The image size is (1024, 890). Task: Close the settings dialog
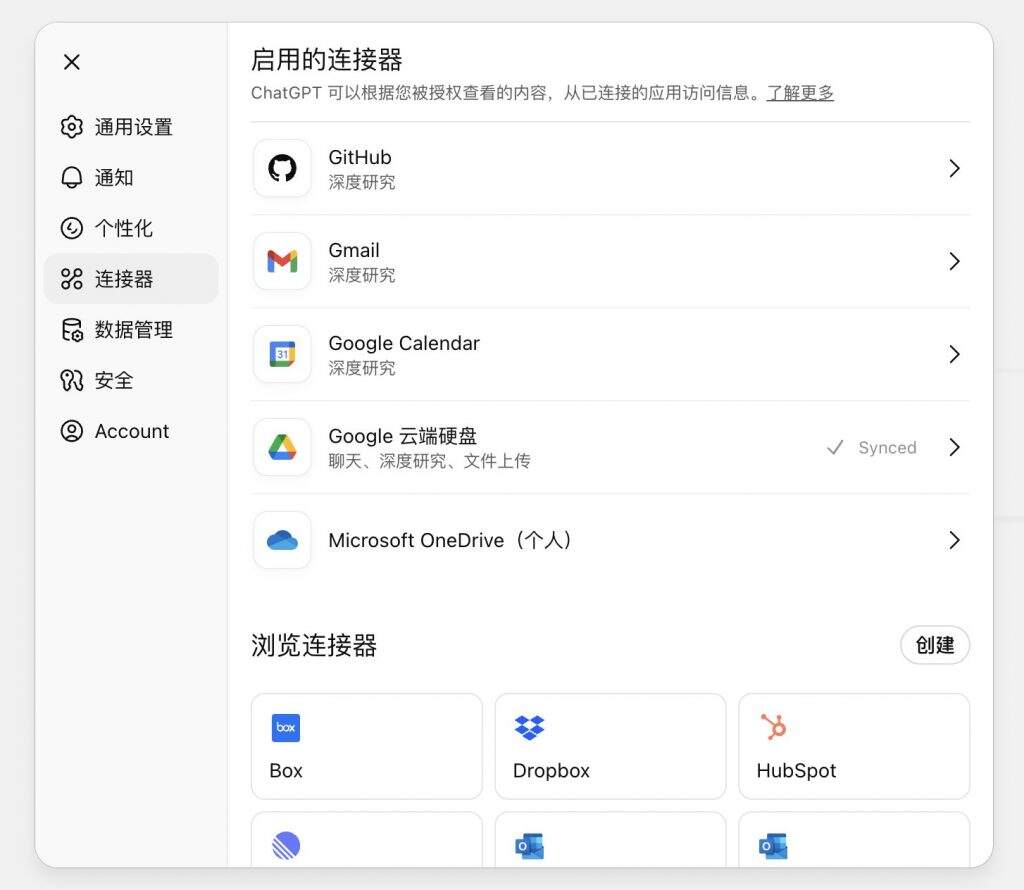click(72, 62)
